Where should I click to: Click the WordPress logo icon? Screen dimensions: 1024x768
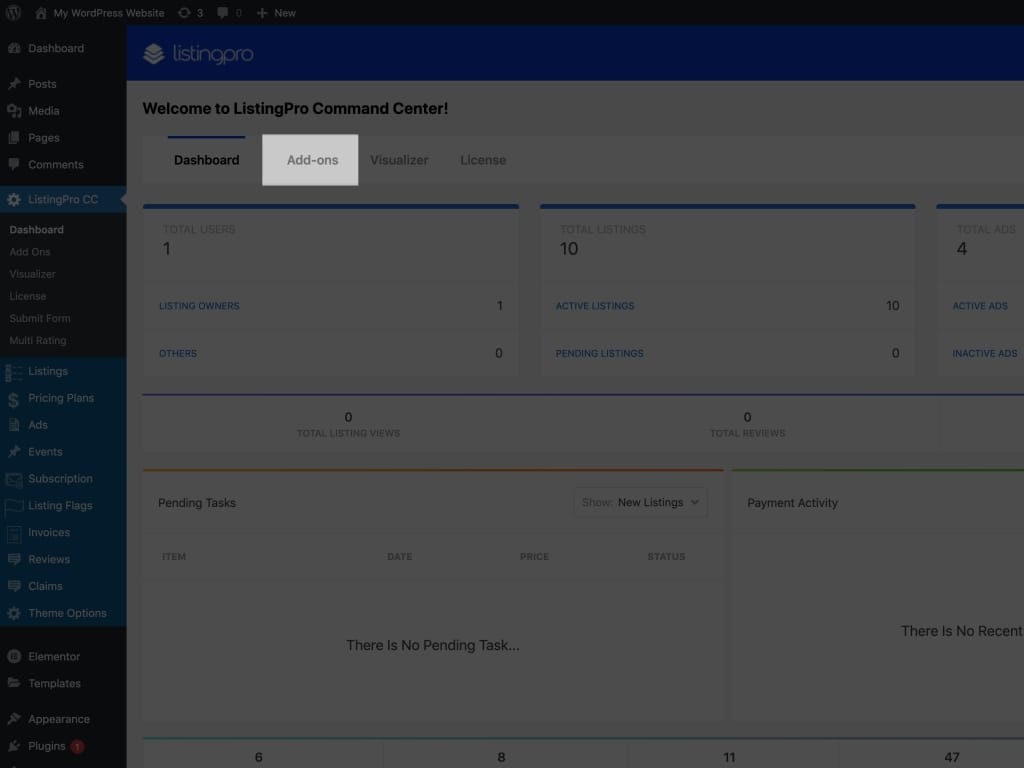(13, 12)
